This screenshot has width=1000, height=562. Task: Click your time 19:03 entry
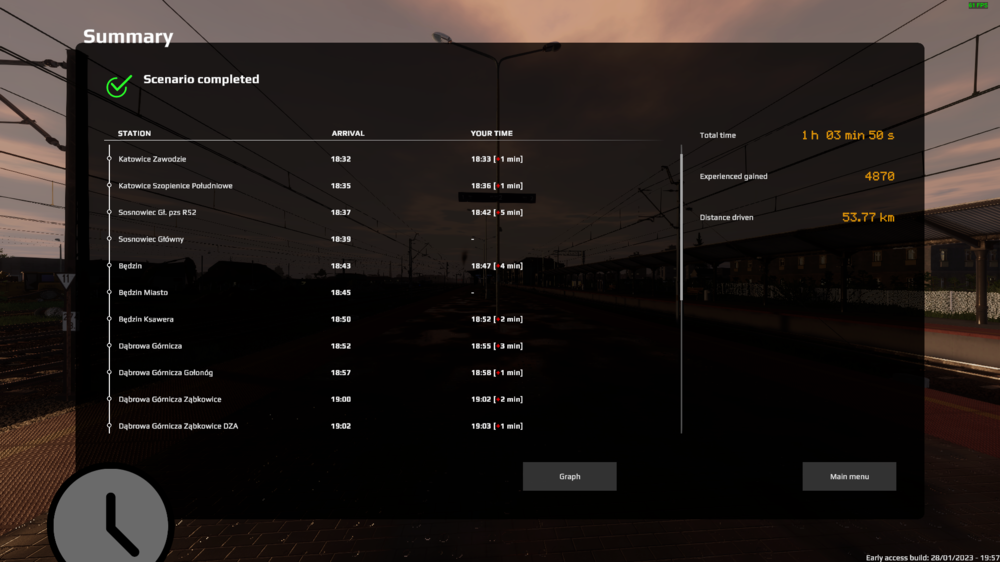pyautogui.click(x=497, y=426)
